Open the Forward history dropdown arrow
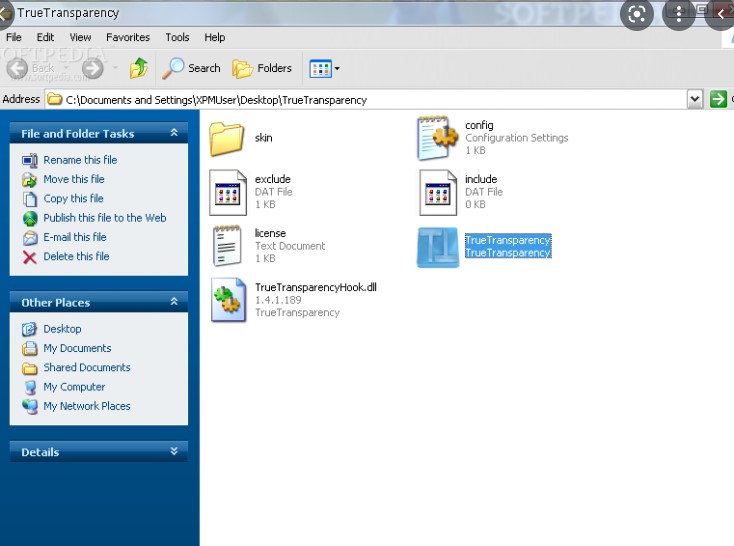Viewport: 734px width, 546px height. tap(115, 68)
